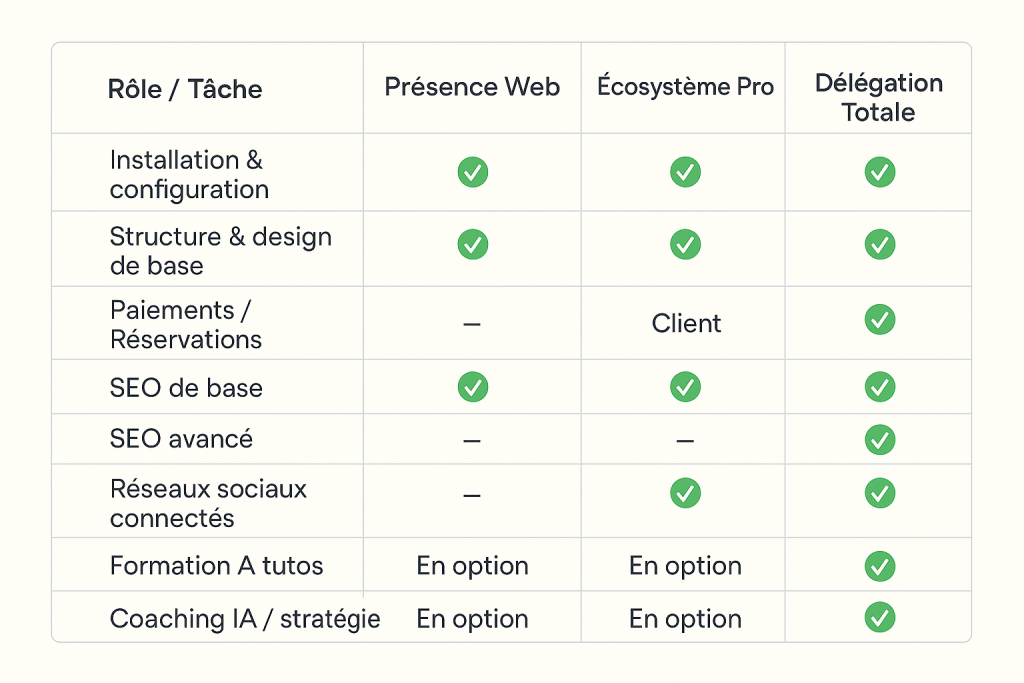Screen dimensions: 1024x683
Task: Click Écosystème Pro checkmark for SEO de base
Action: point(685,387)
